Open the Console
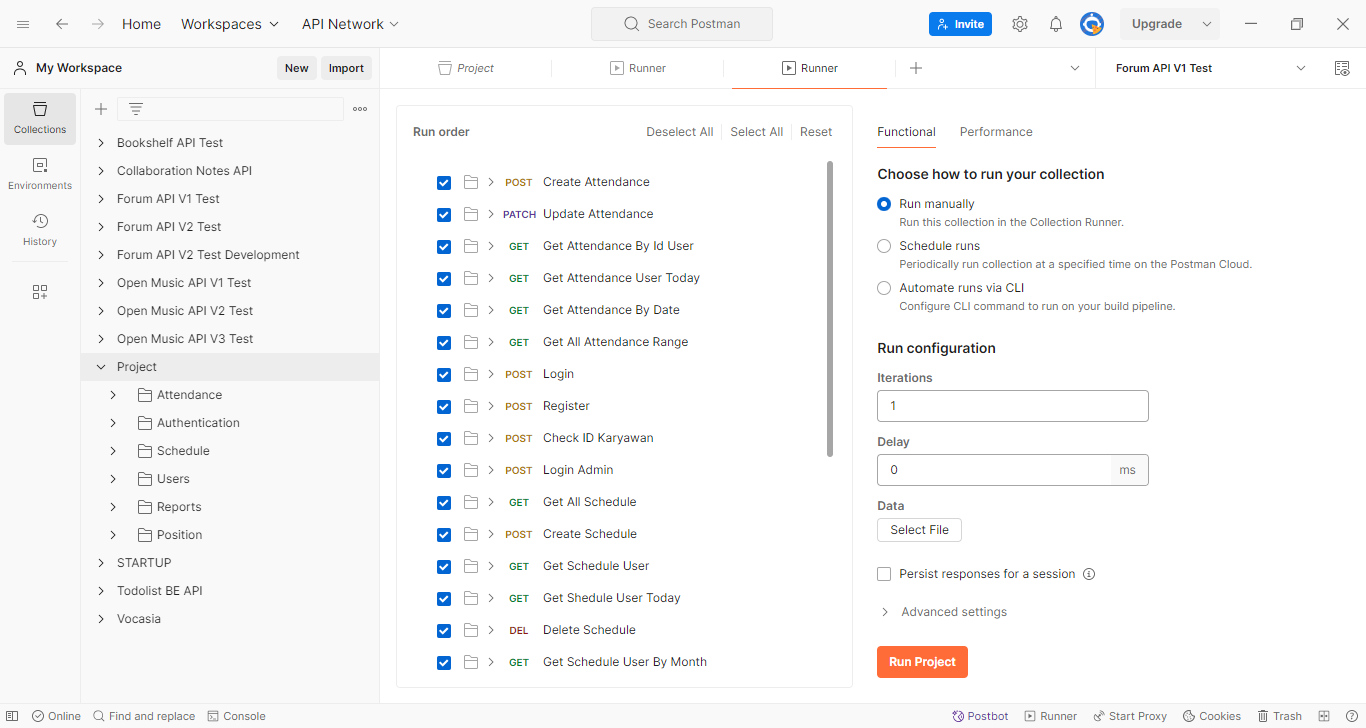Screen dimensions: 1366x728 pyautogui.click(x=237, y=716)
